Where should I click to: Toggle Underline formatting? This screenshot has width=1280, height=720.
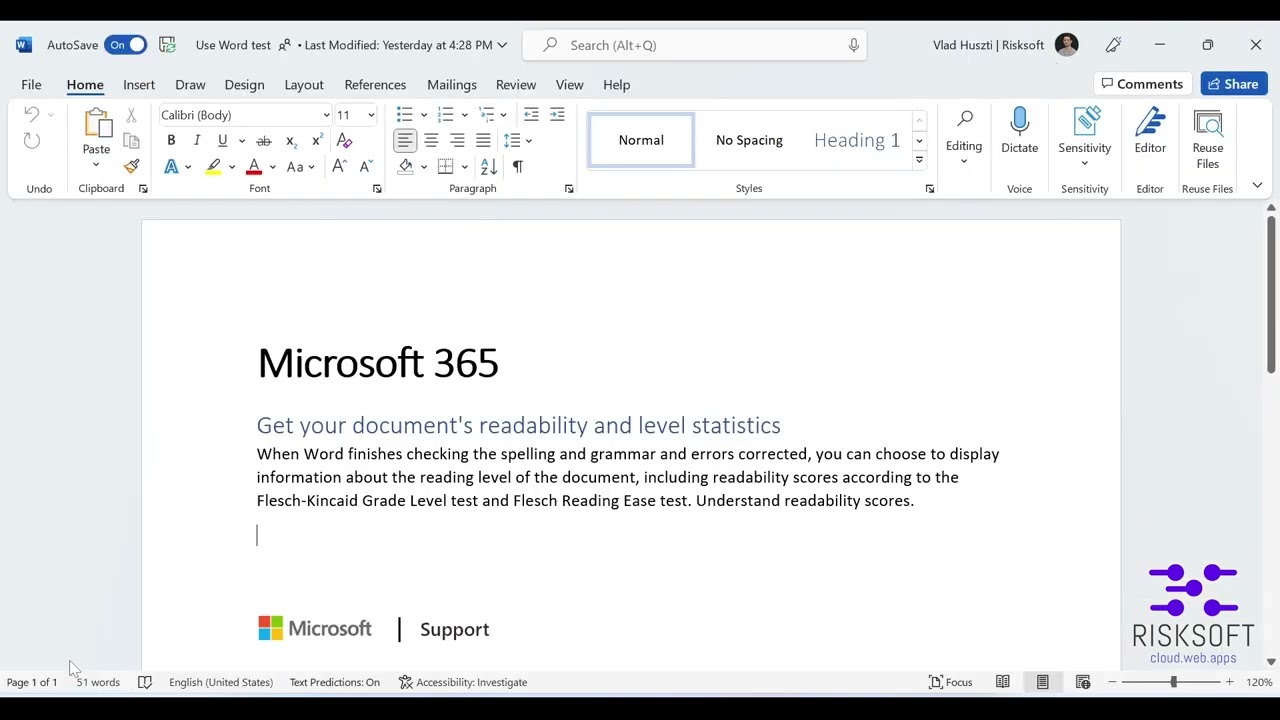pyautogui.click(x=222, y=141)
